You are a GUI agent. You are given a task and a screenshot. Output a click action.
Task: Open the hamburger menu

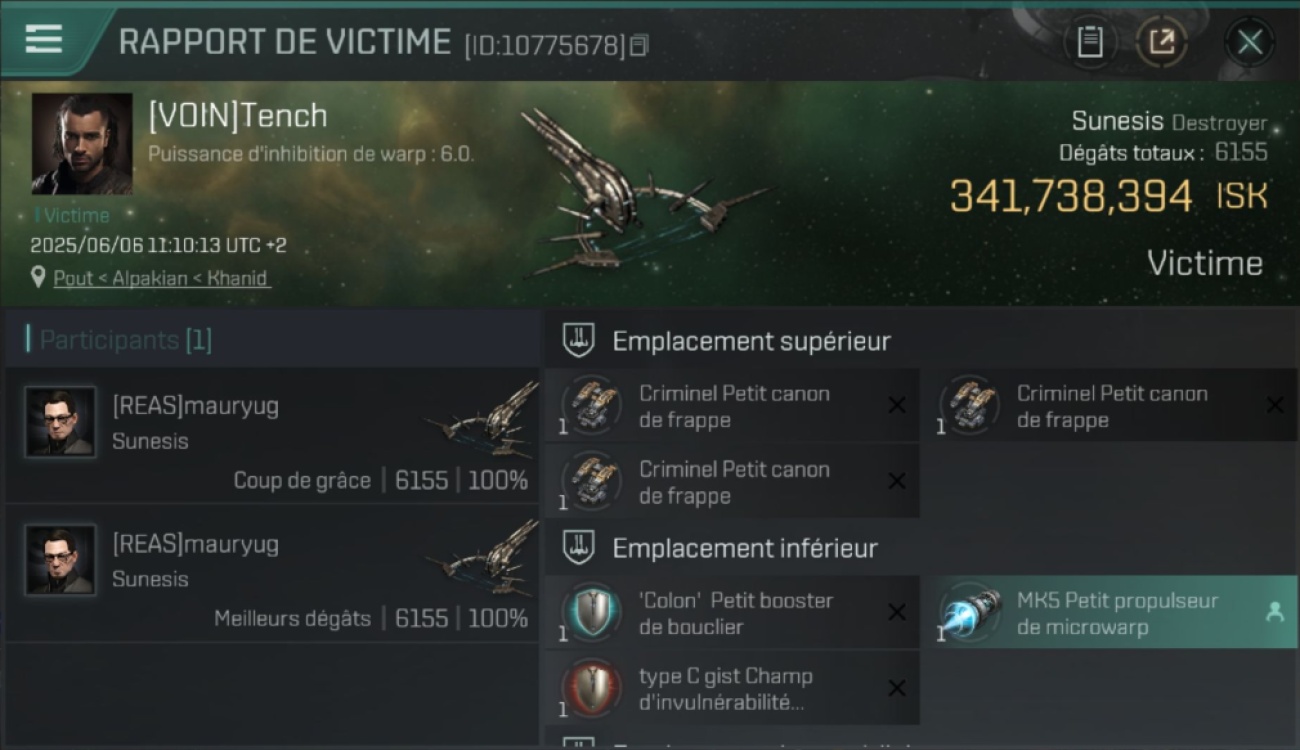(43, 40)
